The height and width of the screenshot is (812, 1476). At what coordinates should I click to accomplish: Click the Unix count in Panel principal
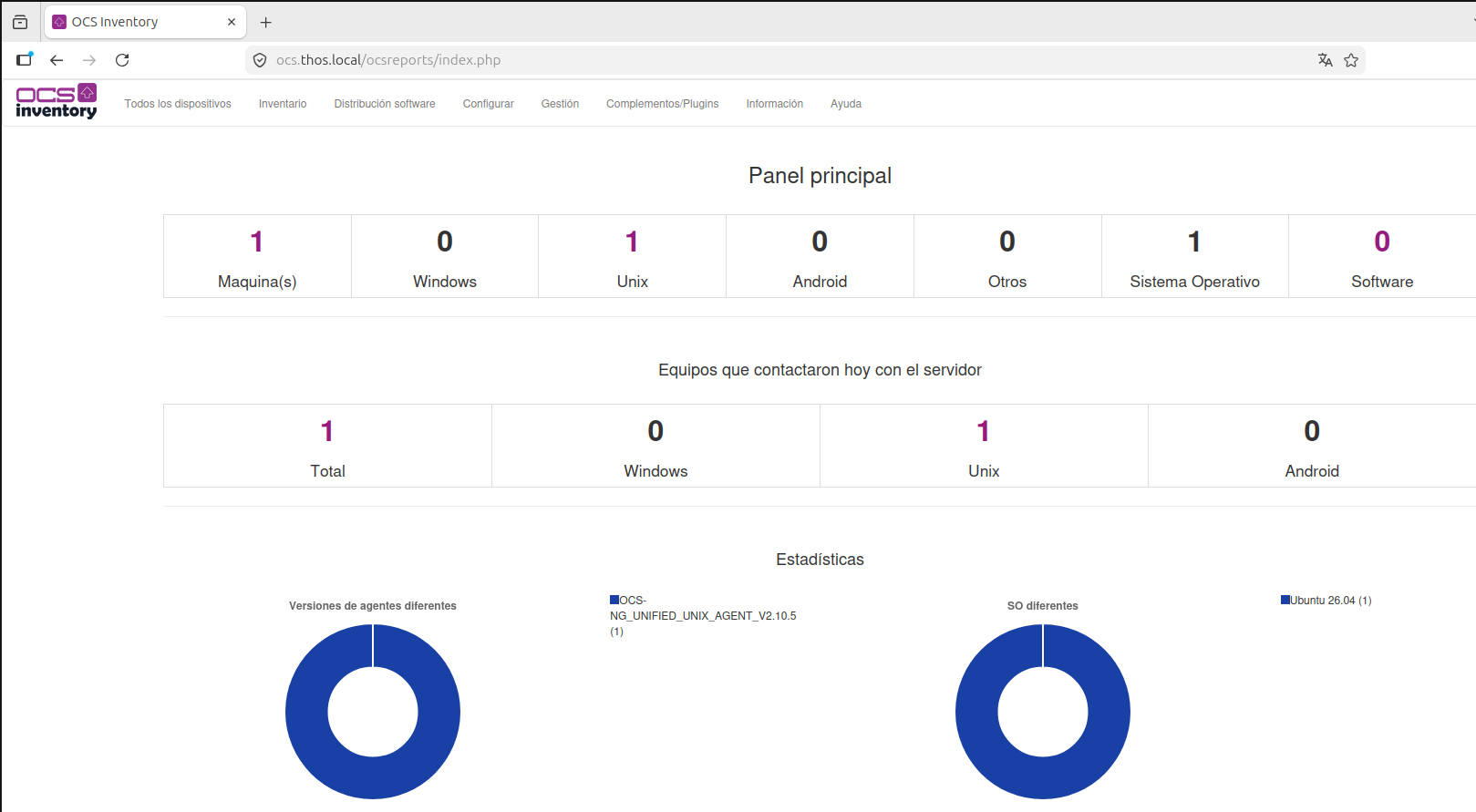click(632, 242)
